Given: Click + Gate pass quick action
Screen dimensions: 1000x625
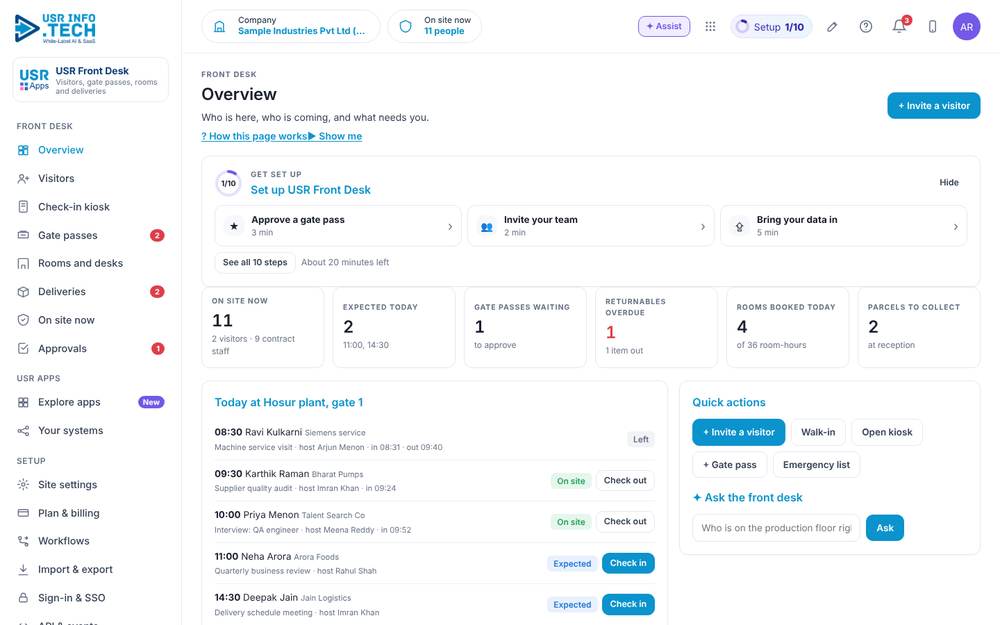Looking at the screenshot, I should [730, 465].
